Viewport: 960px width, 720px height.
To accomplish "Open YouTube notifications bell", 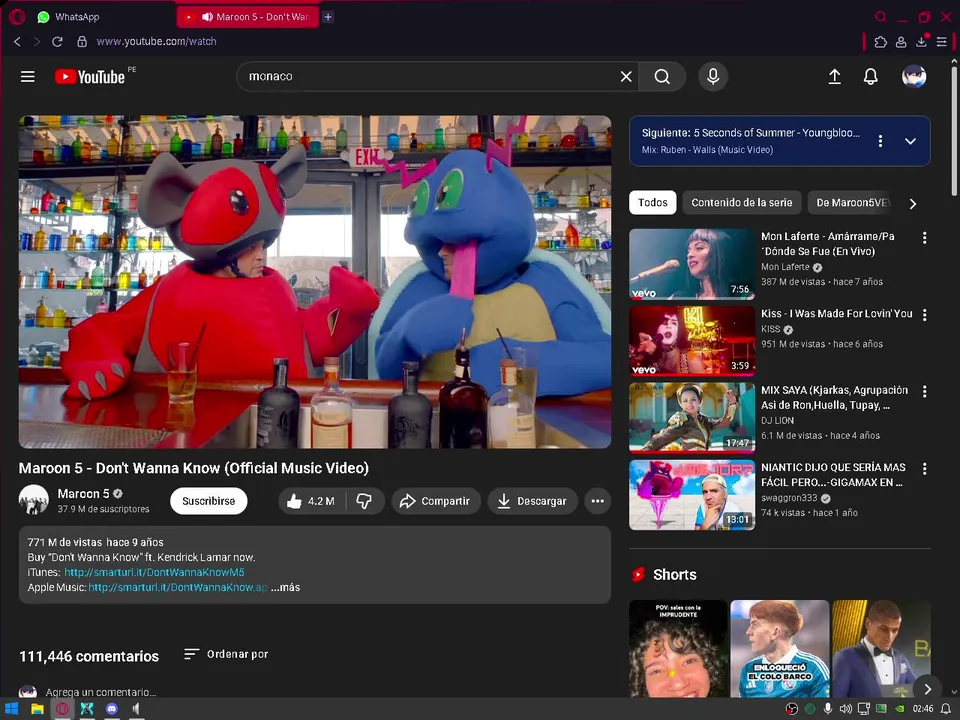I will [x=870, y=77].
